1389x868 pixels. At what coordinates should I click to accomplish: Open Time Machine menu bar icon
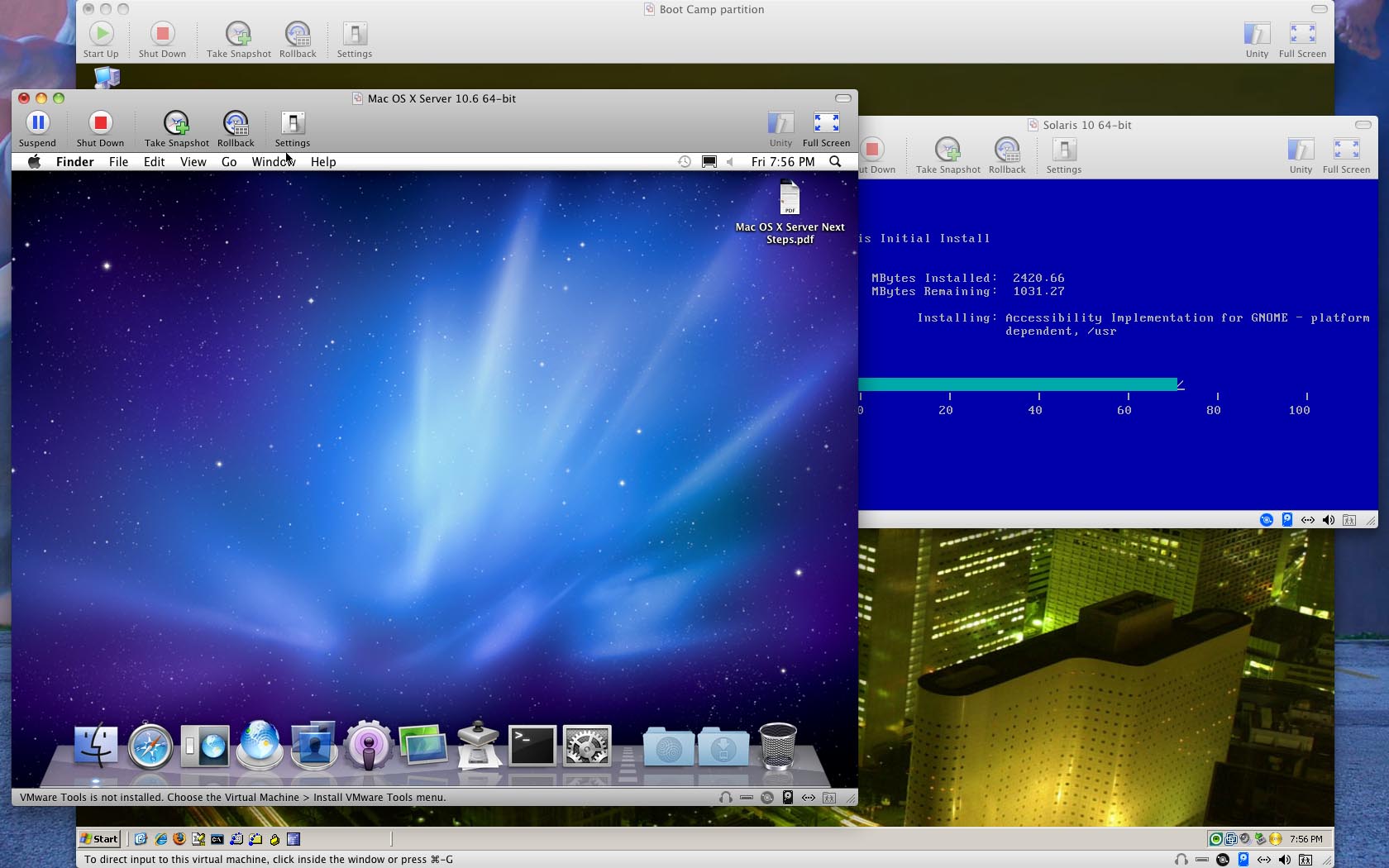pyautogui.click(x=684, y=162)
